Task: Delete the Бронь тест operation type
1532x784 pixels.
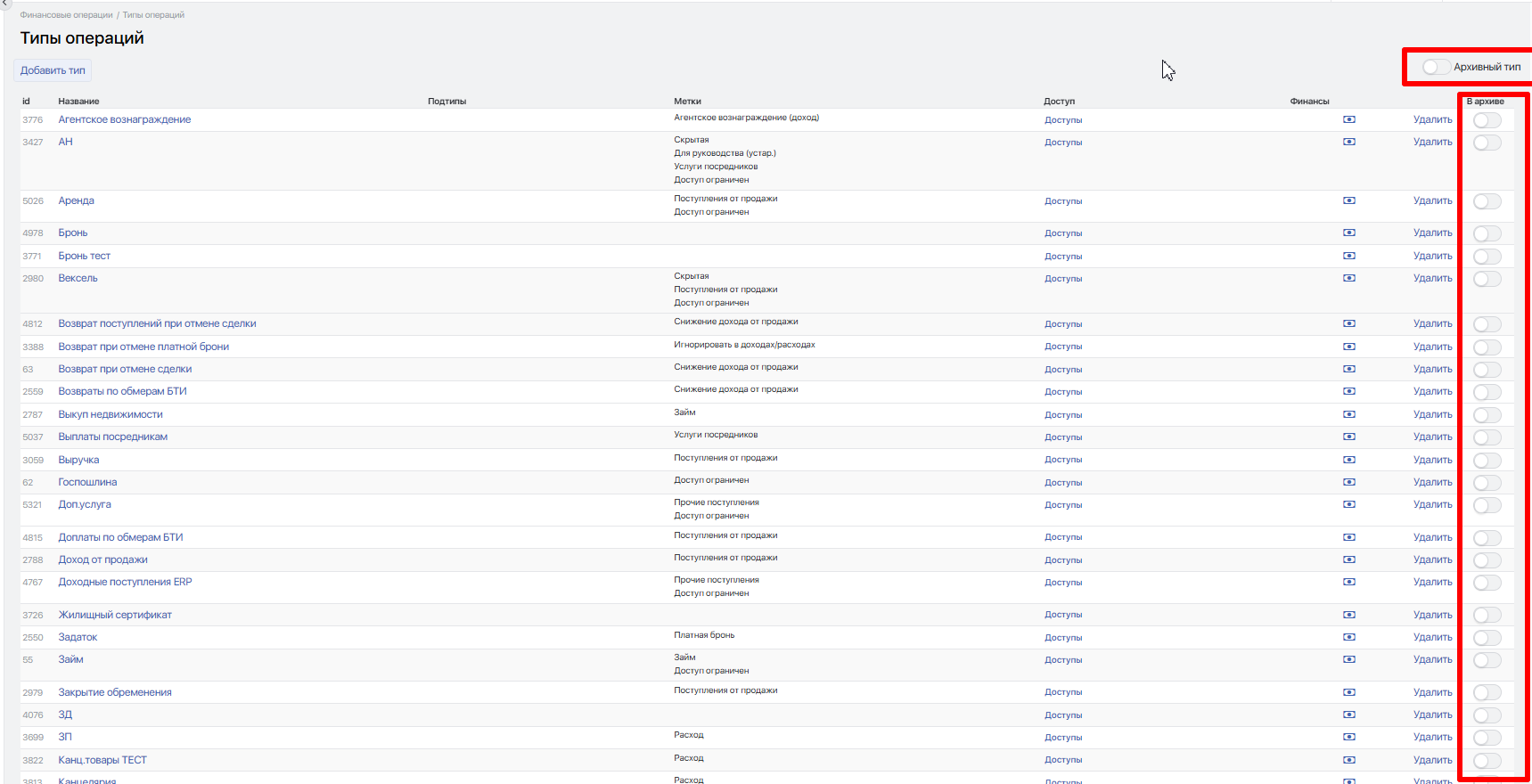Action: 1432,256
